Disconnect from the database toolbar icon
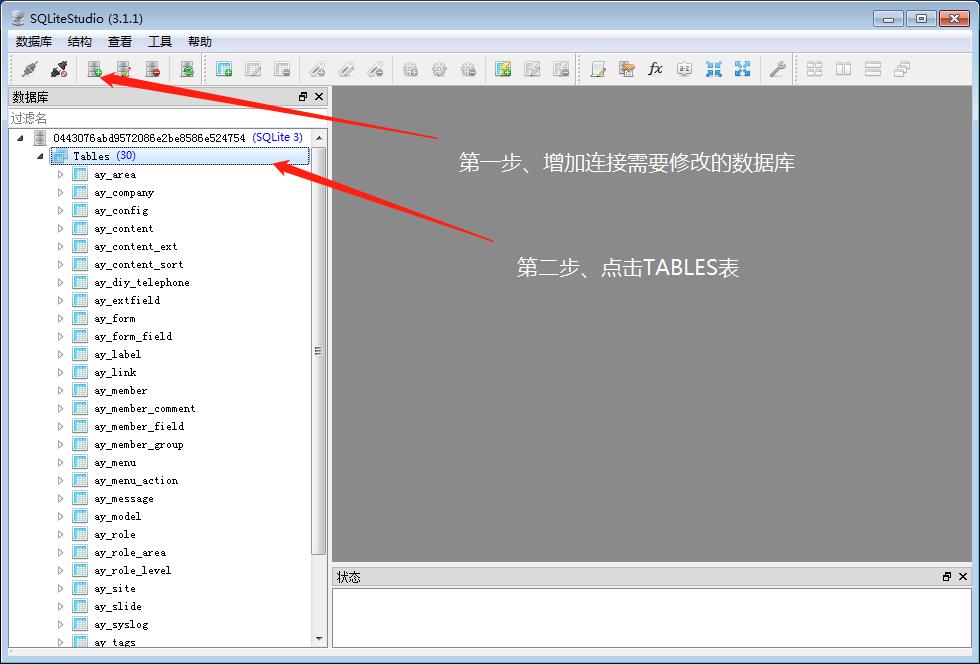980x664 pixels. coord(59,69)
